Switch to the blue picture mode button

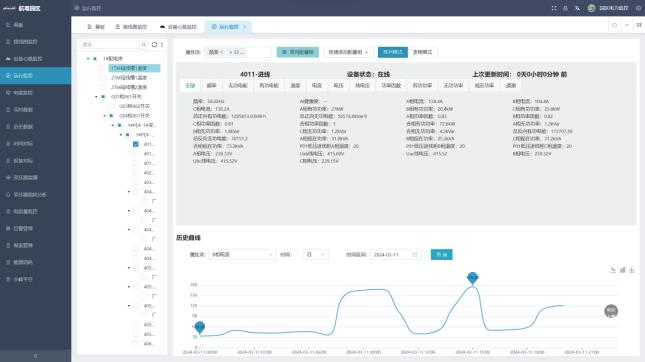tap(393, 52)
